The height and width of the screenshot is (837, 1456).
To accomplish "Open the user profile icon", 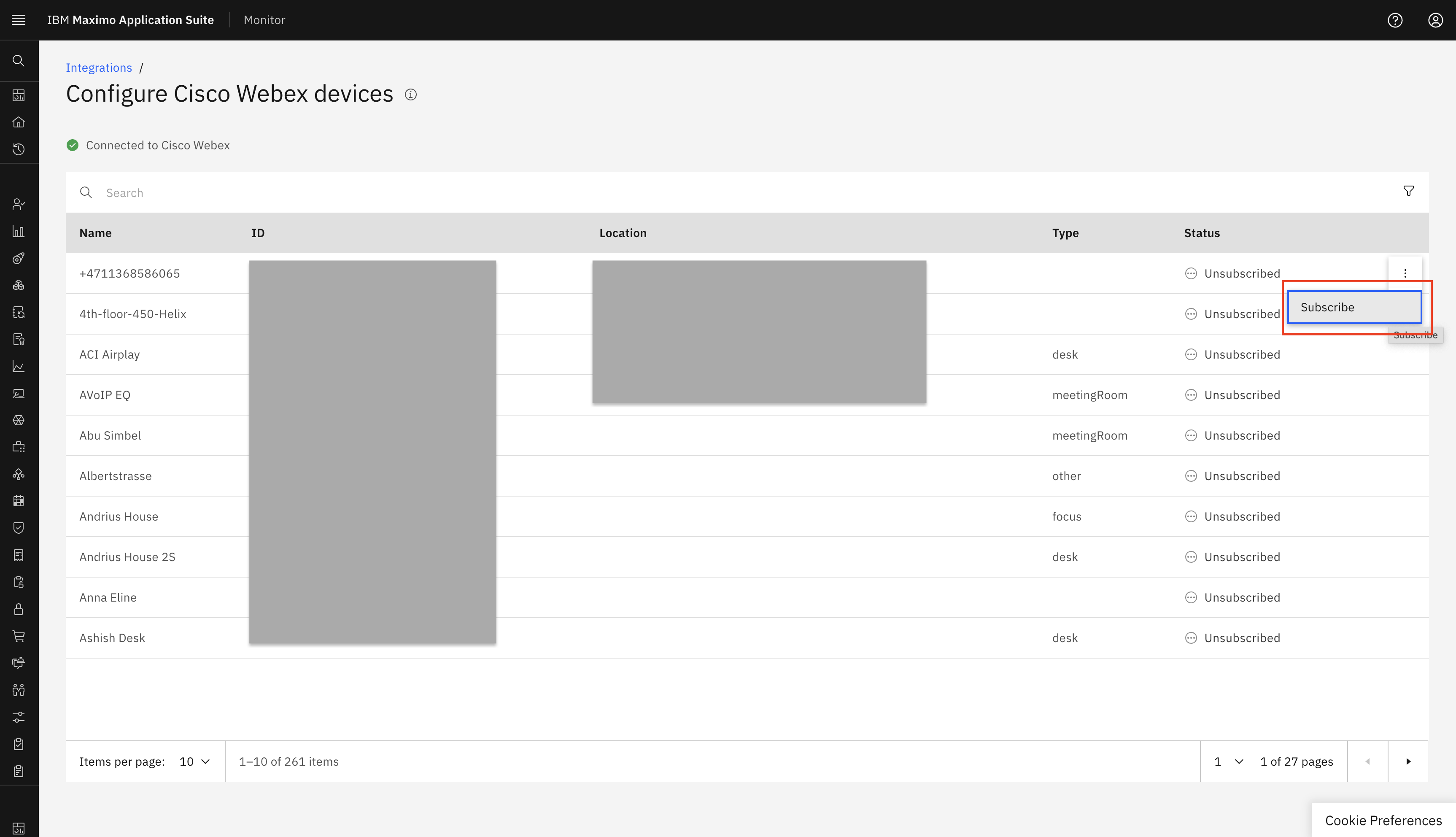I will pos(1435,20).
